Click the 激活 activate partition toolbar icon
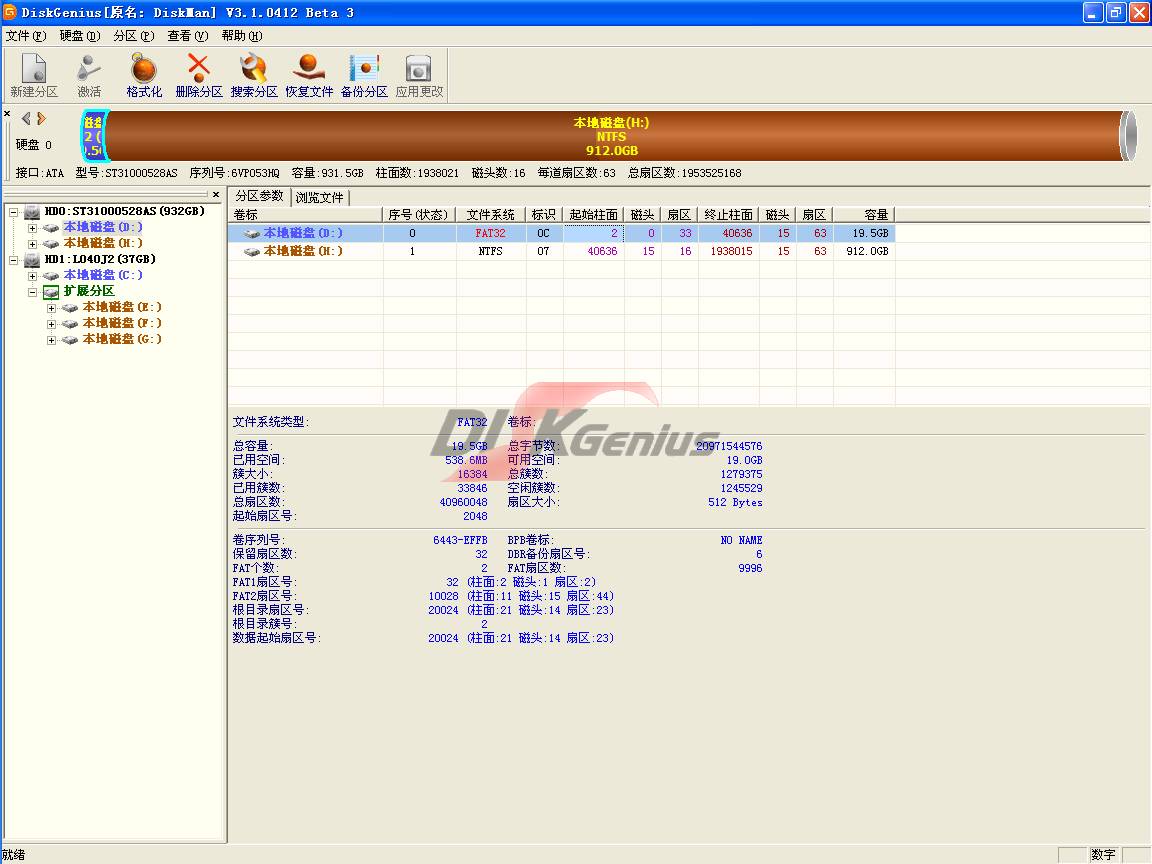This screenshot has width=1152, height=864. 89,75
